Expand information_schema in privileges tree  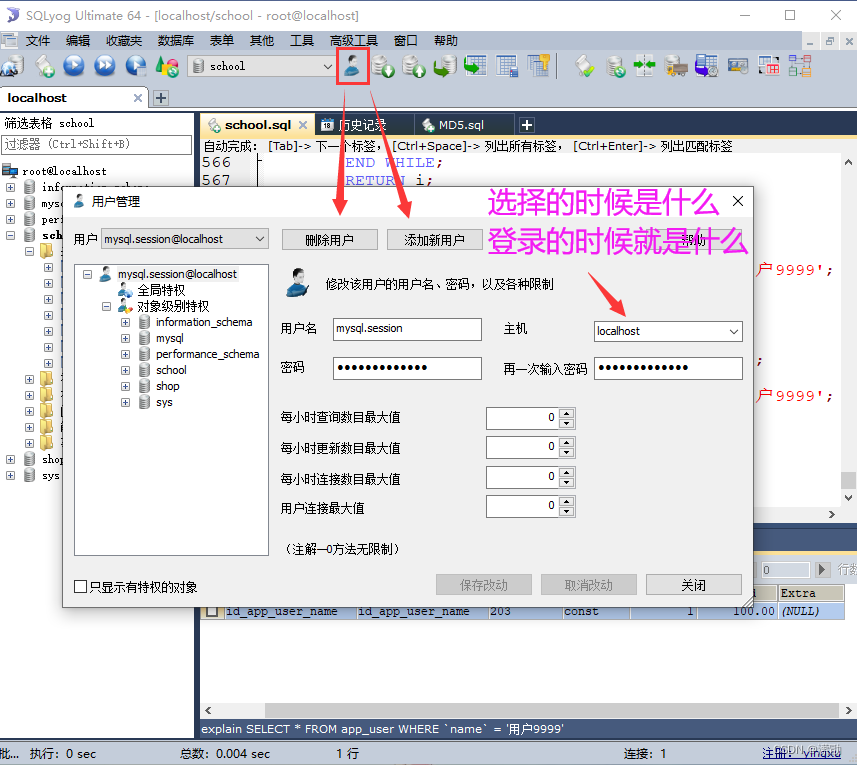[x=126, y=322]
